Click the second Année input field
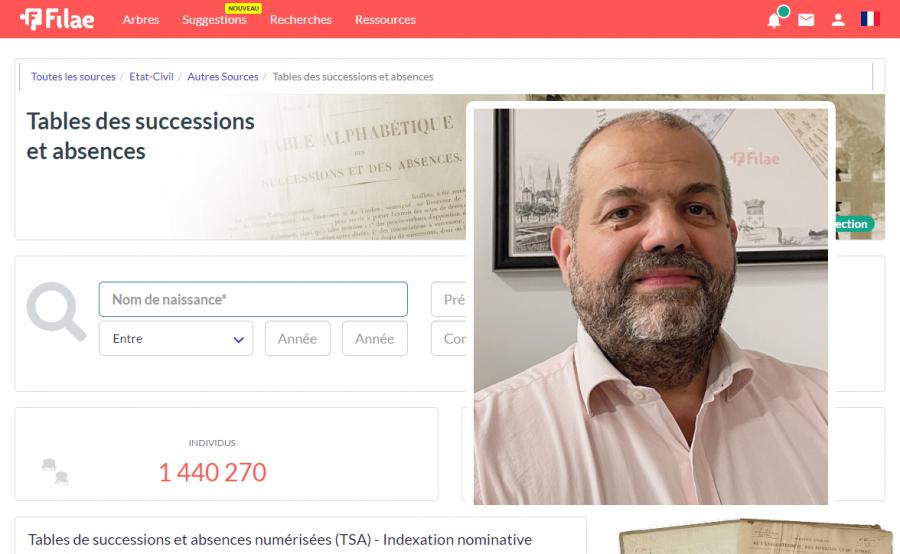 point(375,338)
